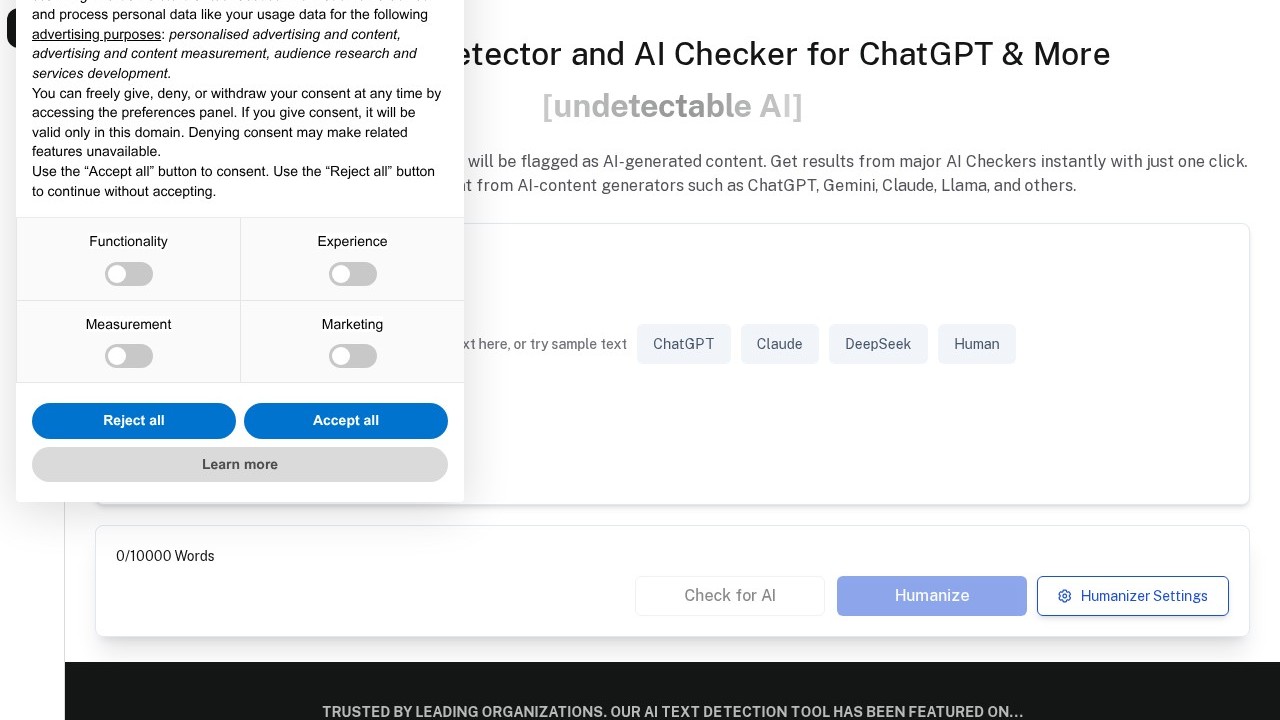Turn on the Experience consent switch
1280x720 pixels.
[353, 274]
